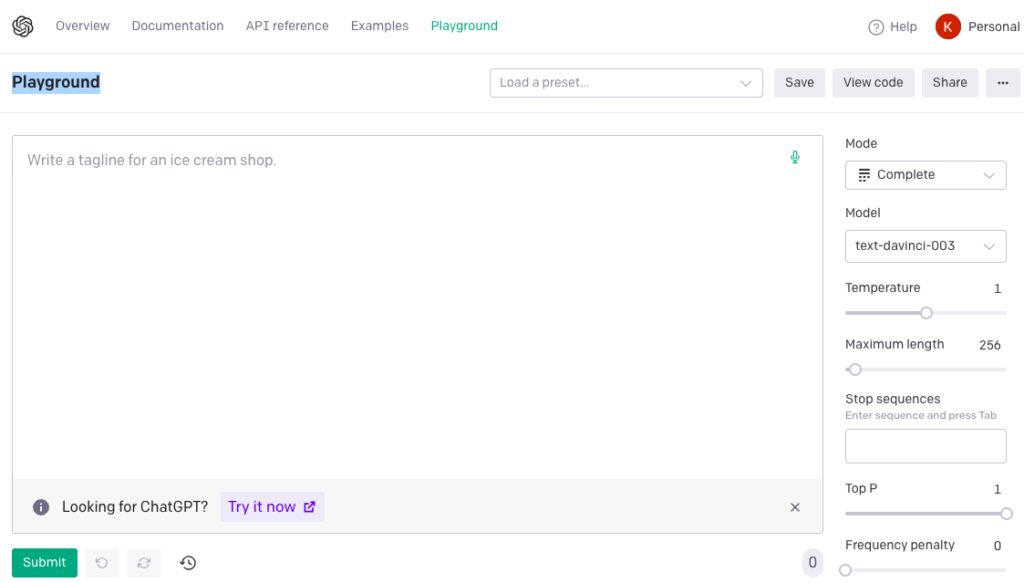Click the regenerate refresh icon

(x=144, y=563)
